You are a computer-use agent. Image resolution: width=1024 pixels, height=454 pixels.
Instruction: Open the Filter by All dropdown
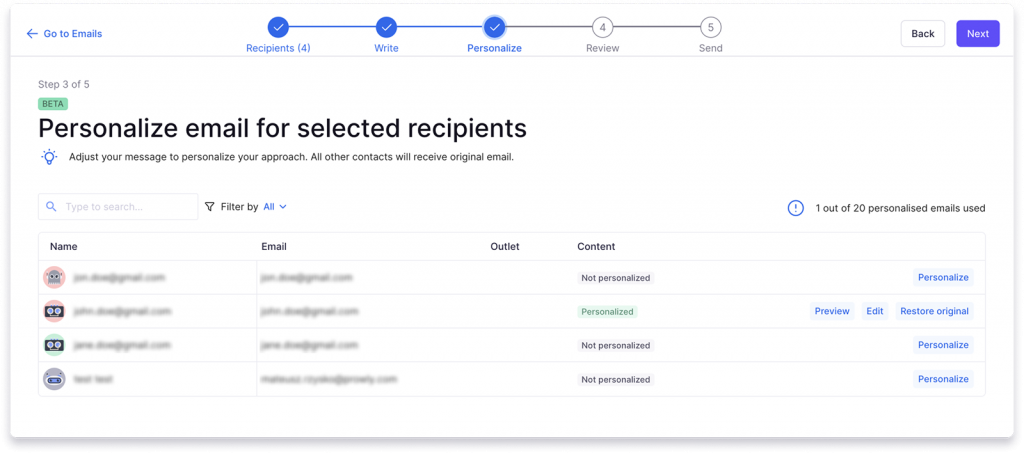275,207
